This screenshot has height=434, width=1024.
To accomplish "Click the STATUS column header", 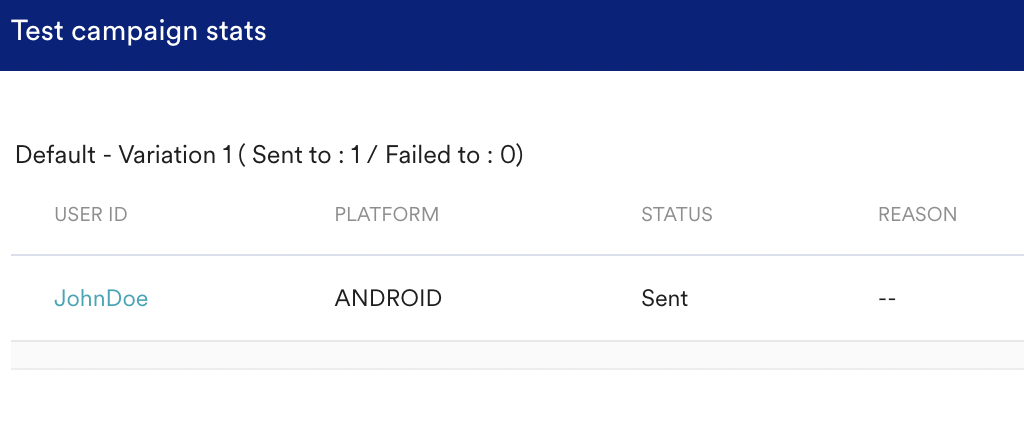I will [677, 214].
